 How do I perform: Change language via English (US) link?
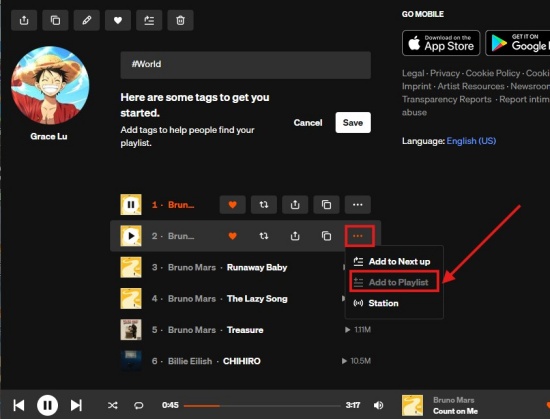click(471, 141)
